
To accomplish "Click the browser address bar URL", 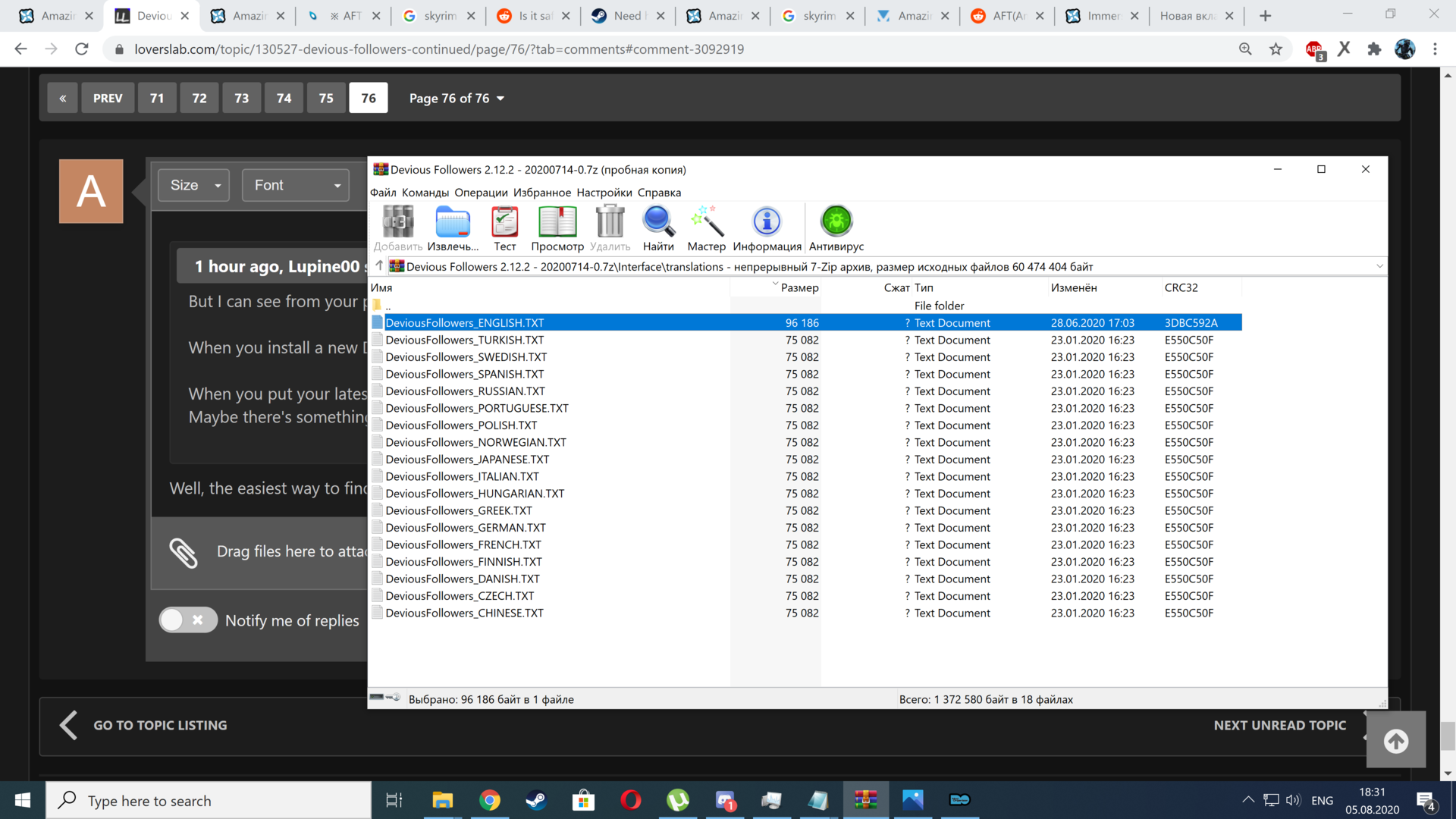I will tap(439, 49).
